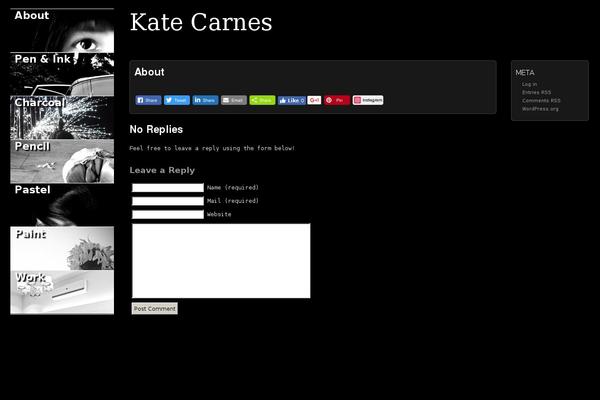Screen dimensions: 600x400
Task: Click the Facebook Like button
Action: (292, 100)
